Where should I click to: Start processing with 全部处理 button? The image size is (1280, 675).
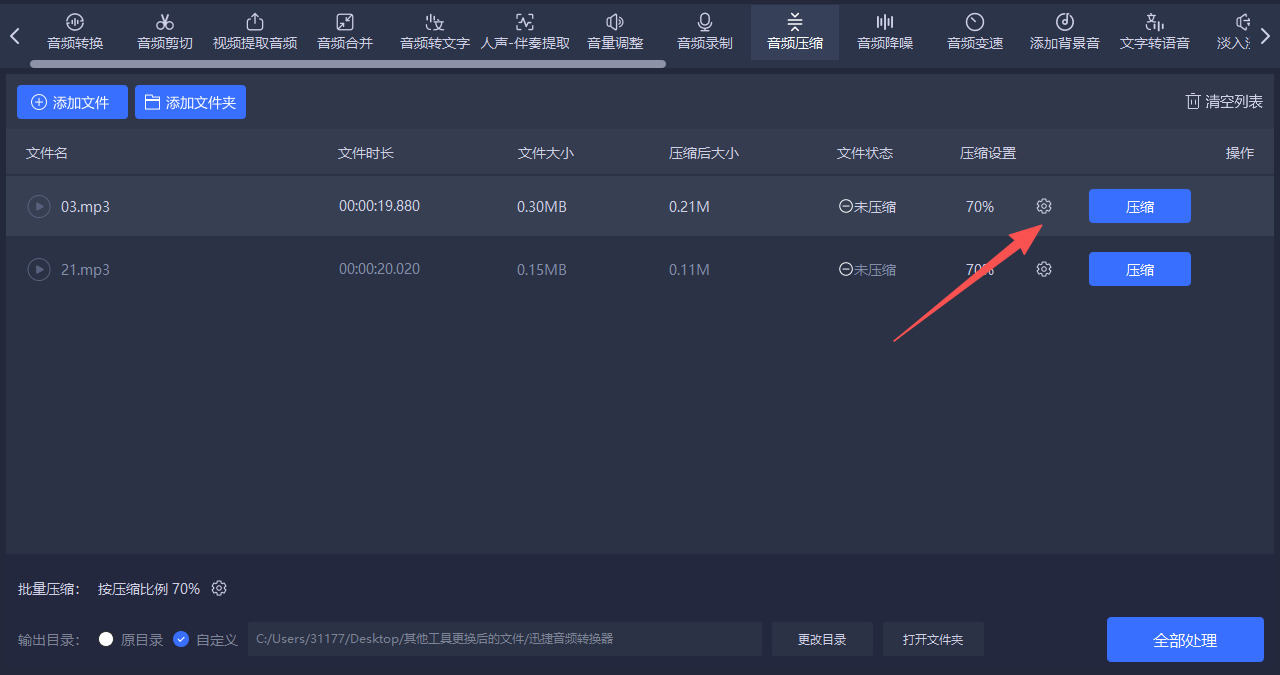[x=1185, y=640]
